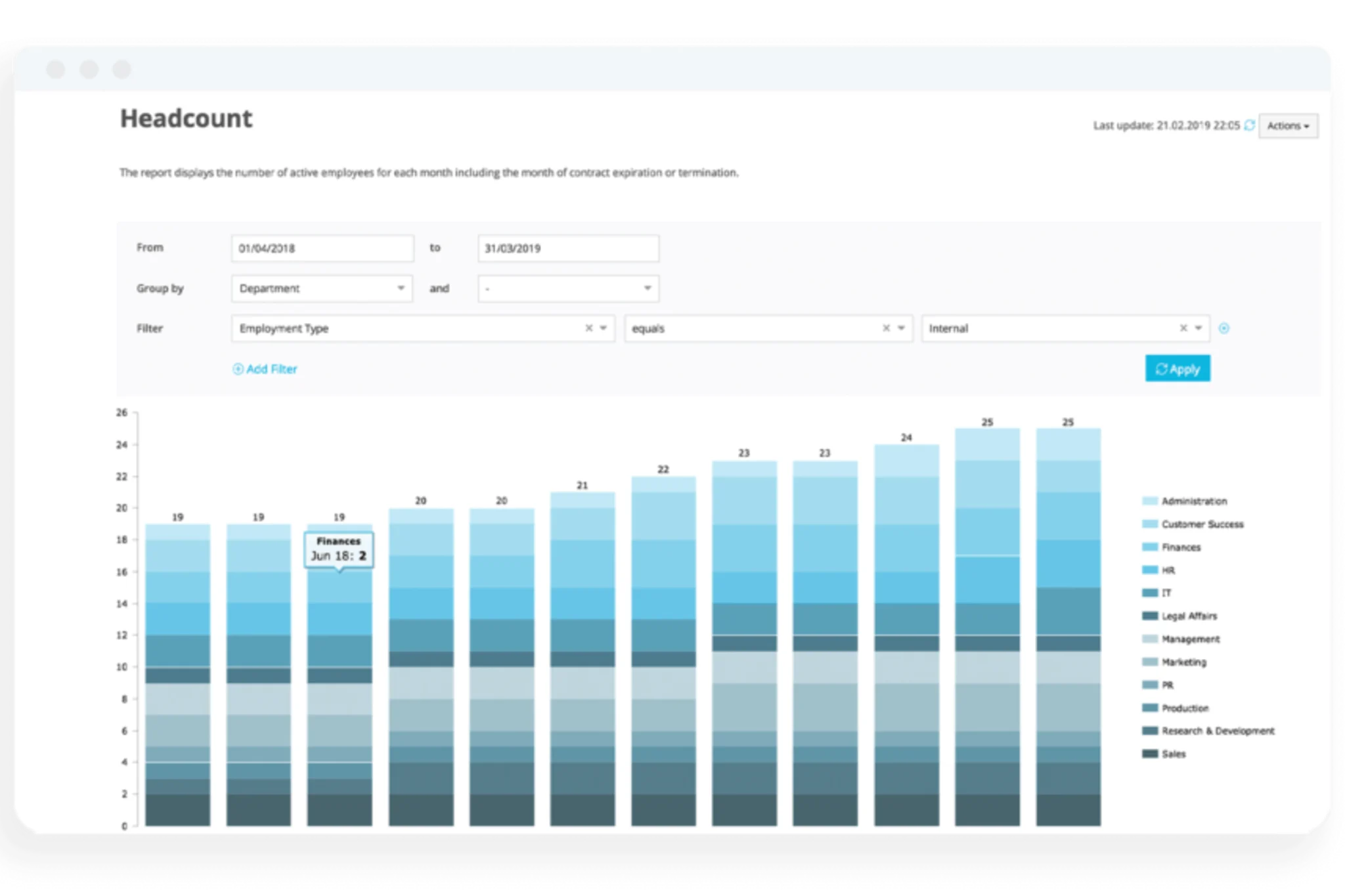The width and height of the screenshot is (1345, 896).
Task: Toggle Management legend entry
Action: [x=1181, y=639]
